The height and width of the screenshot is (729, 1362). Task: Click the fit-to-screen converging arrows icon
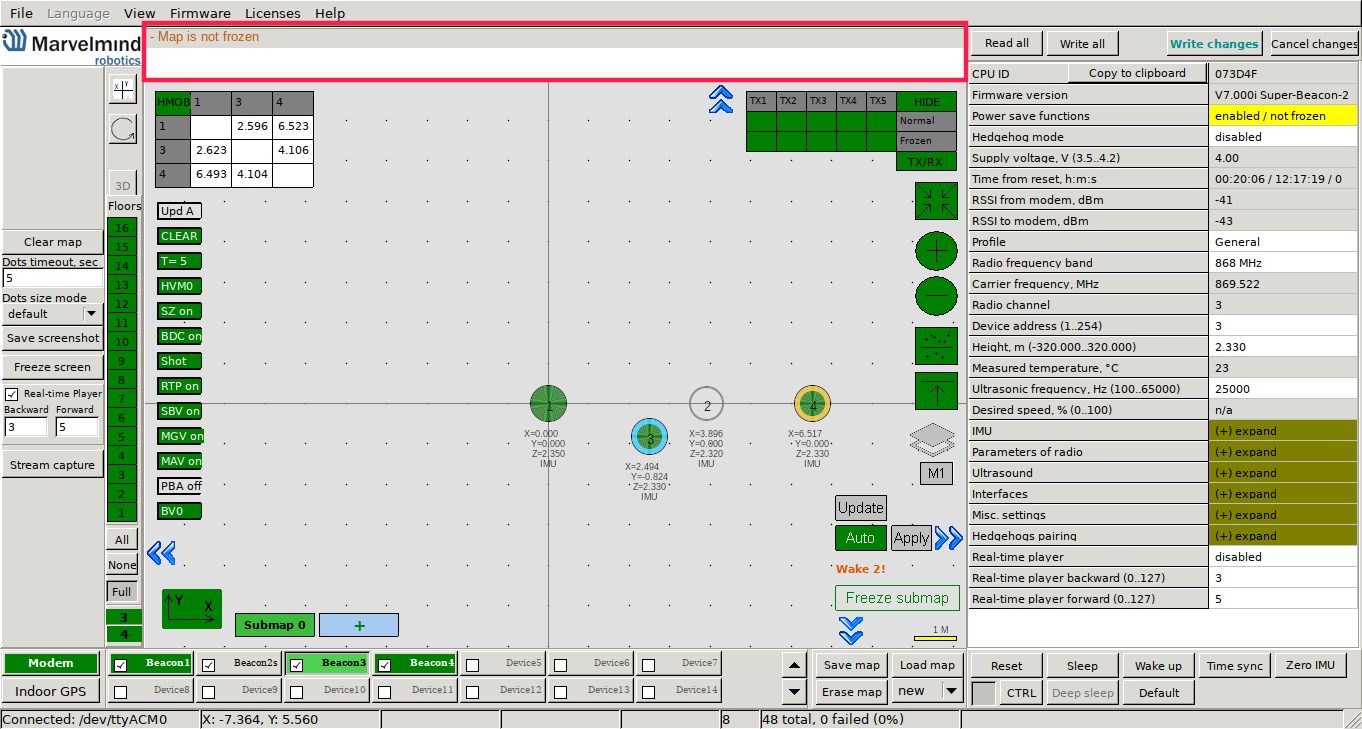click(936, 201)
